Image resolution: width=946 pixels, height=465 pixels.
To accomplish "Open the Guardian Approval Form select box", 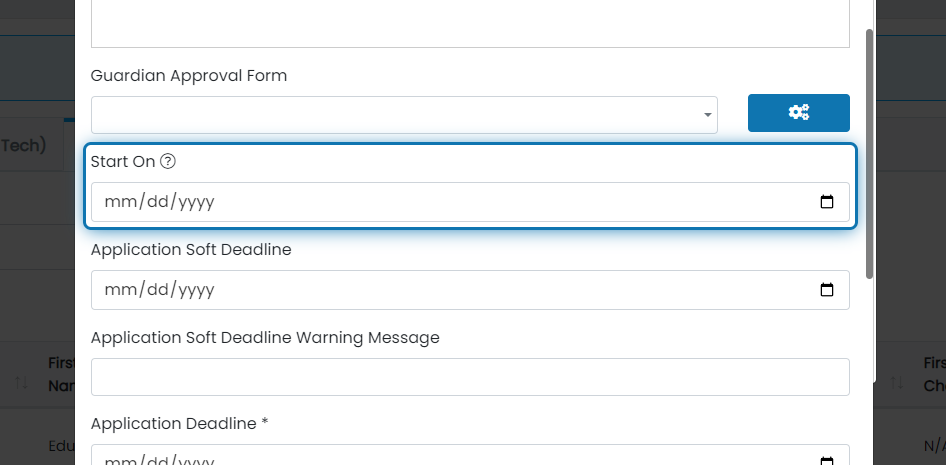I will pos(404,115).
